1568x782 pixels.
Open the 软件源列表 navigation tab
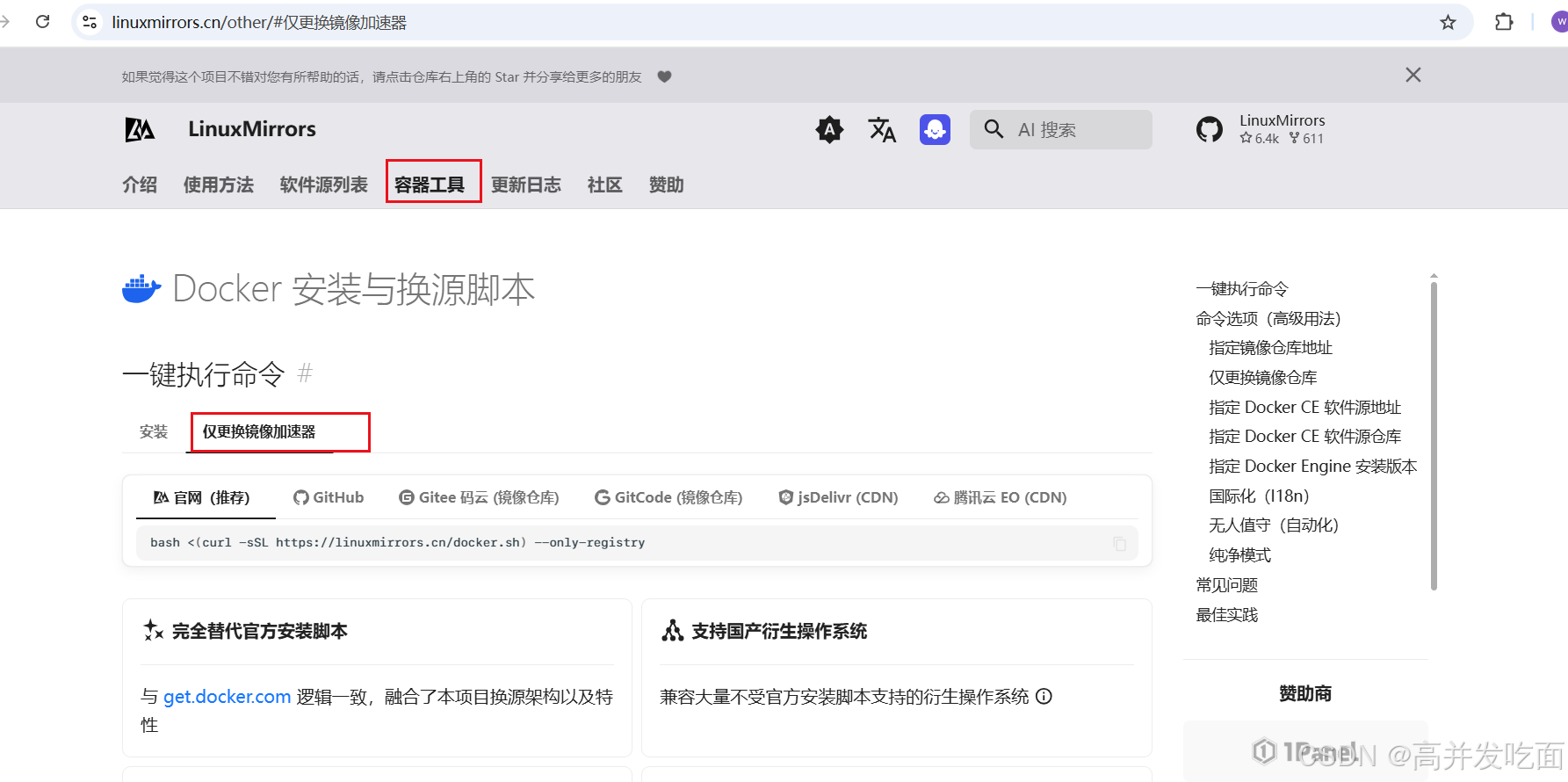pyautogui.click(x=324, y=185)
